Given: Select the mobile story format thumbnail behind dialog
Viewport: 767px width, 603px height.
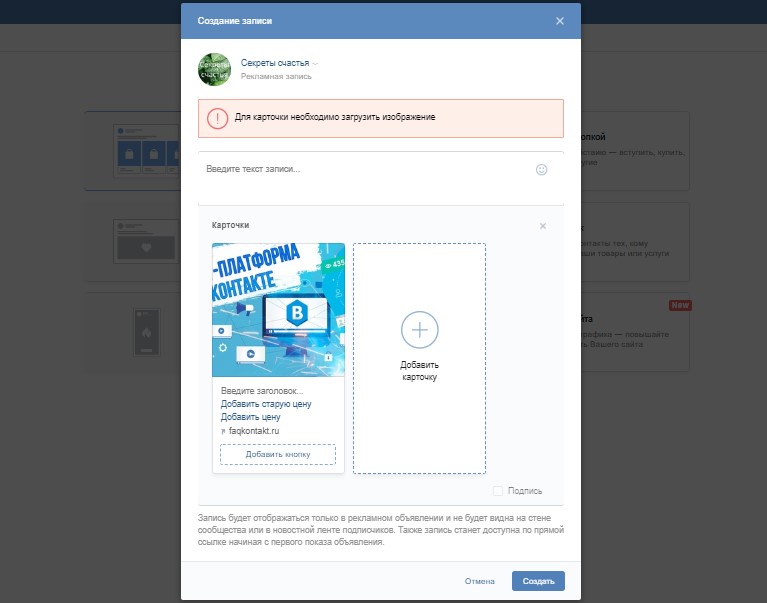Looking at the screenshot, I should coord(147,332).
